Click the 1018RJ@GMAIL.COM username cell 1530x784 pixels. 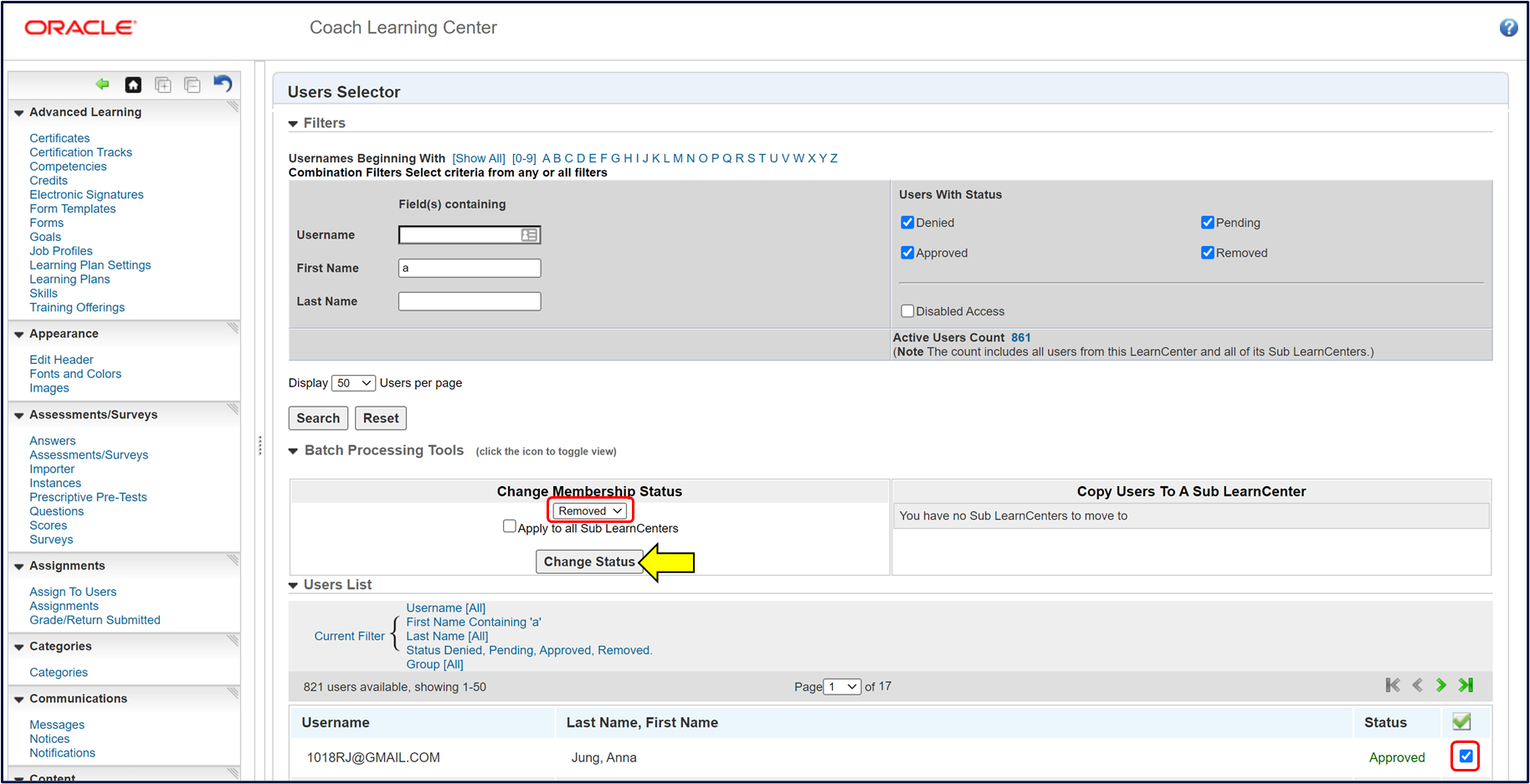click(373, 757)
